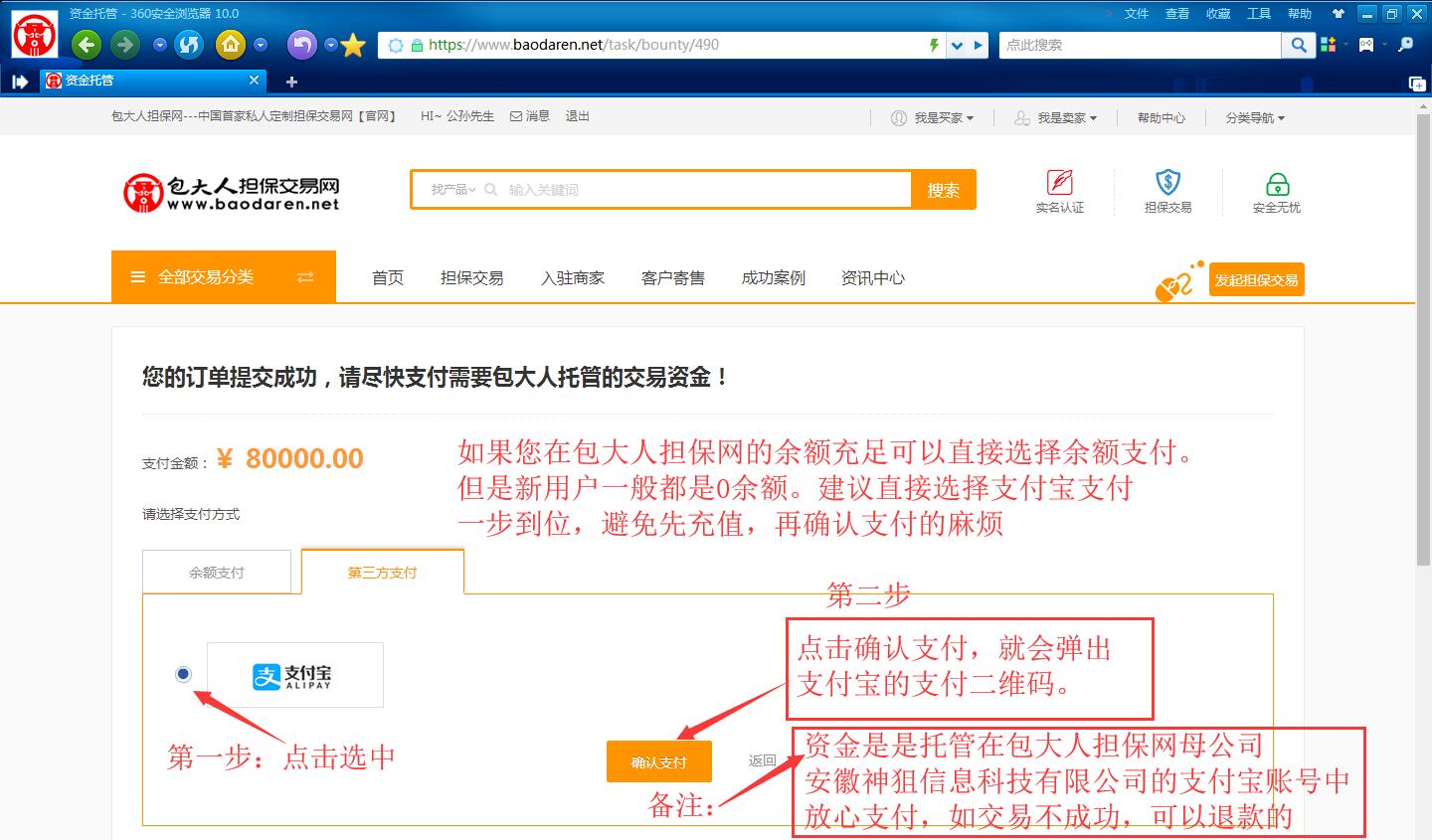This screenshot has width=1432, height=840.
Task: Open the 成功案例 navigation menu item
Action: tap(773, 278)
